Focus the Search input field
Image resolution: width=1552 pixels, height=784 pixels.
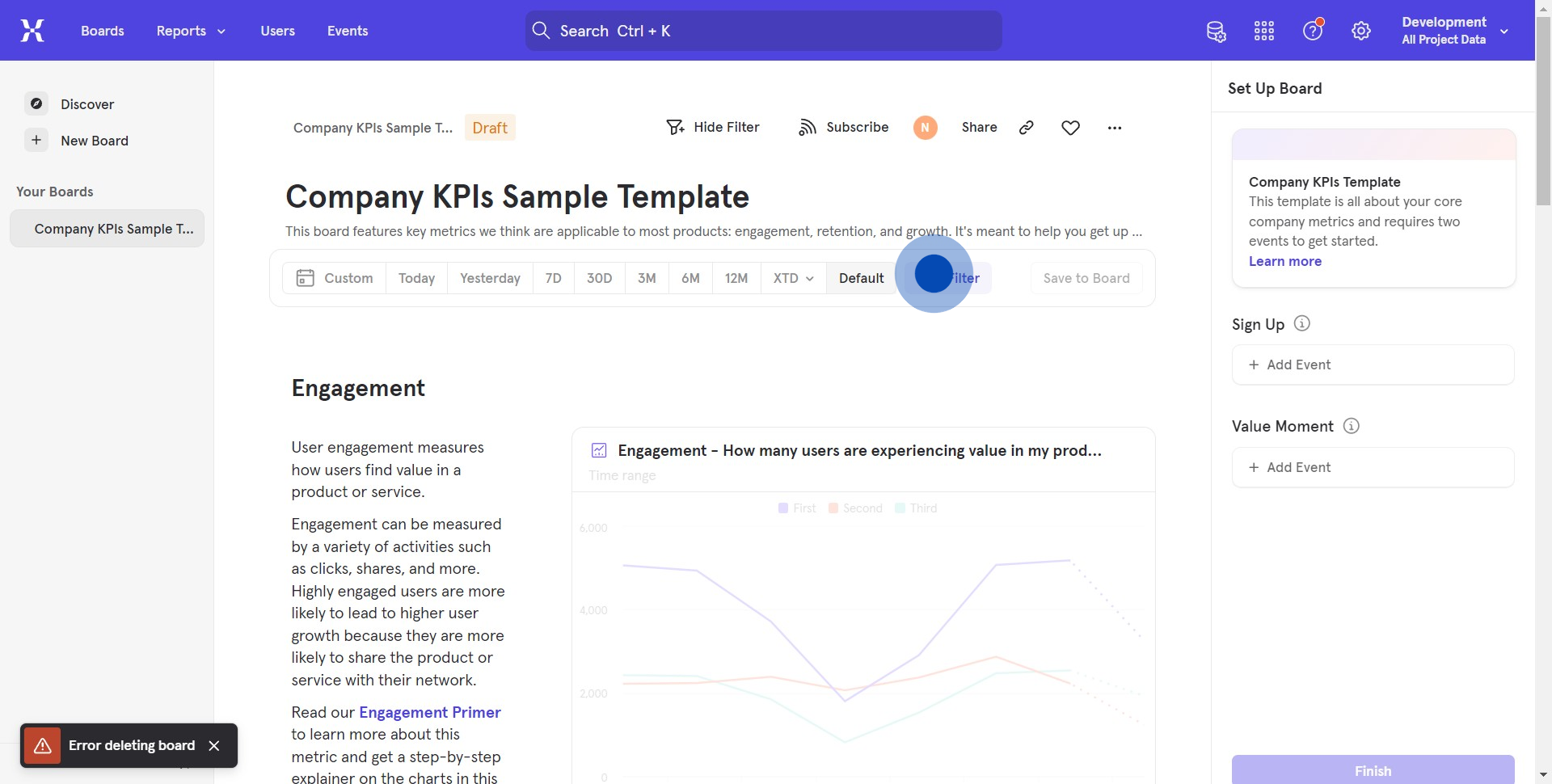click(763, 31)
